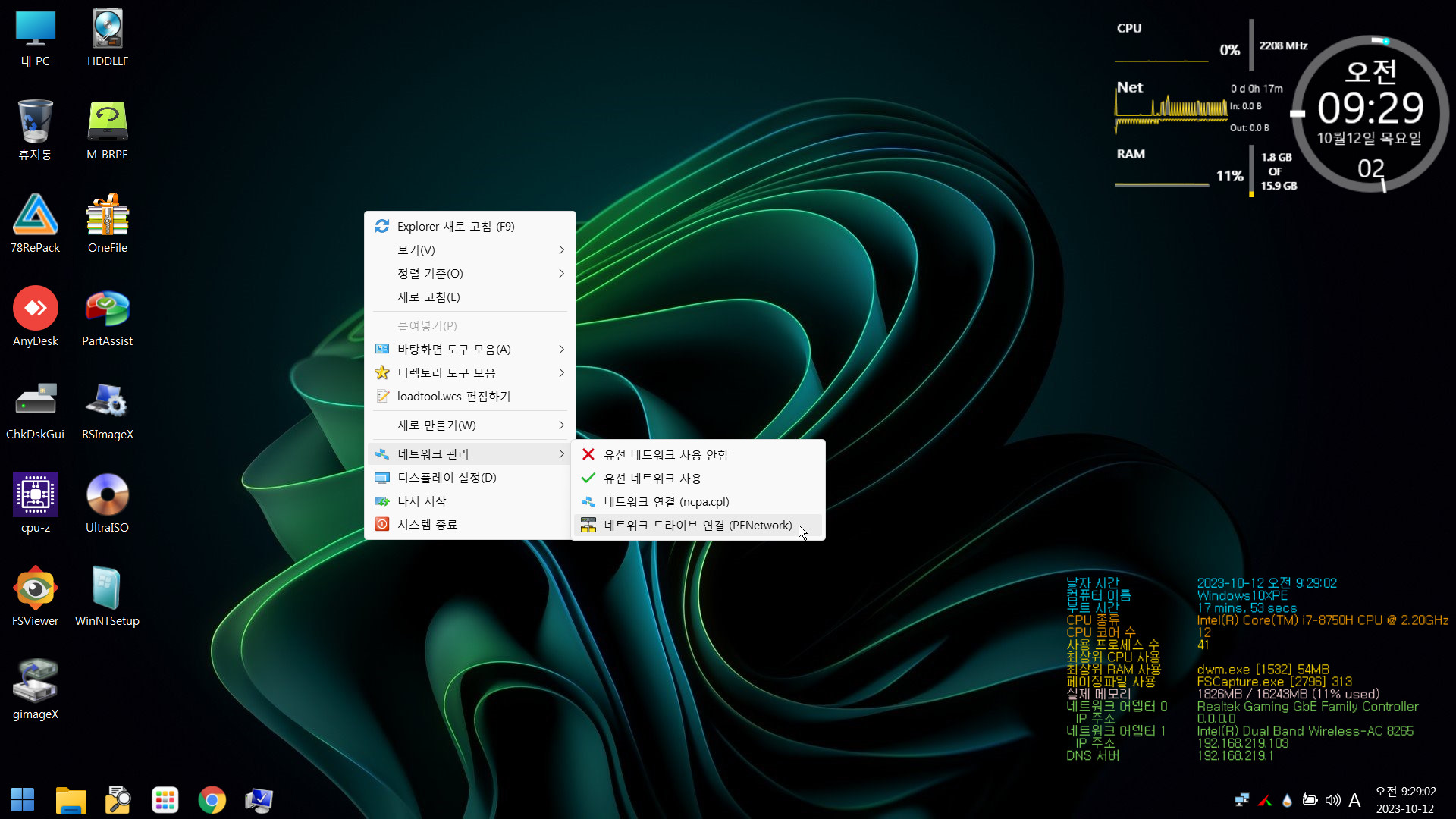
Task: Open File Explorer from the taskbar
Action: pyautogui.click(x=71, y=800)
